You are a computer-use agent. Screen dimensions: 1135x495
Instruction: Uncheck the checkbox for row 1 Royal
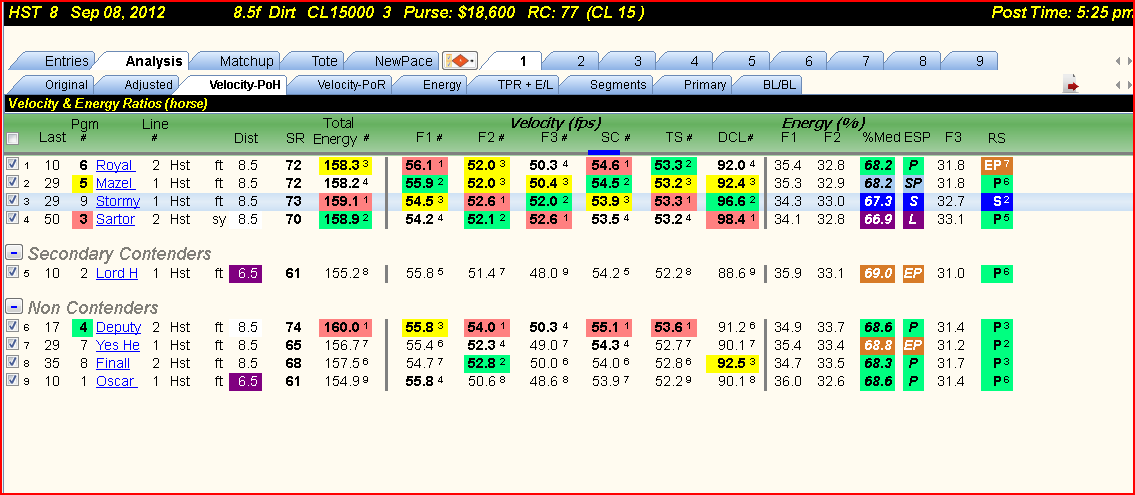pos(11,165)
